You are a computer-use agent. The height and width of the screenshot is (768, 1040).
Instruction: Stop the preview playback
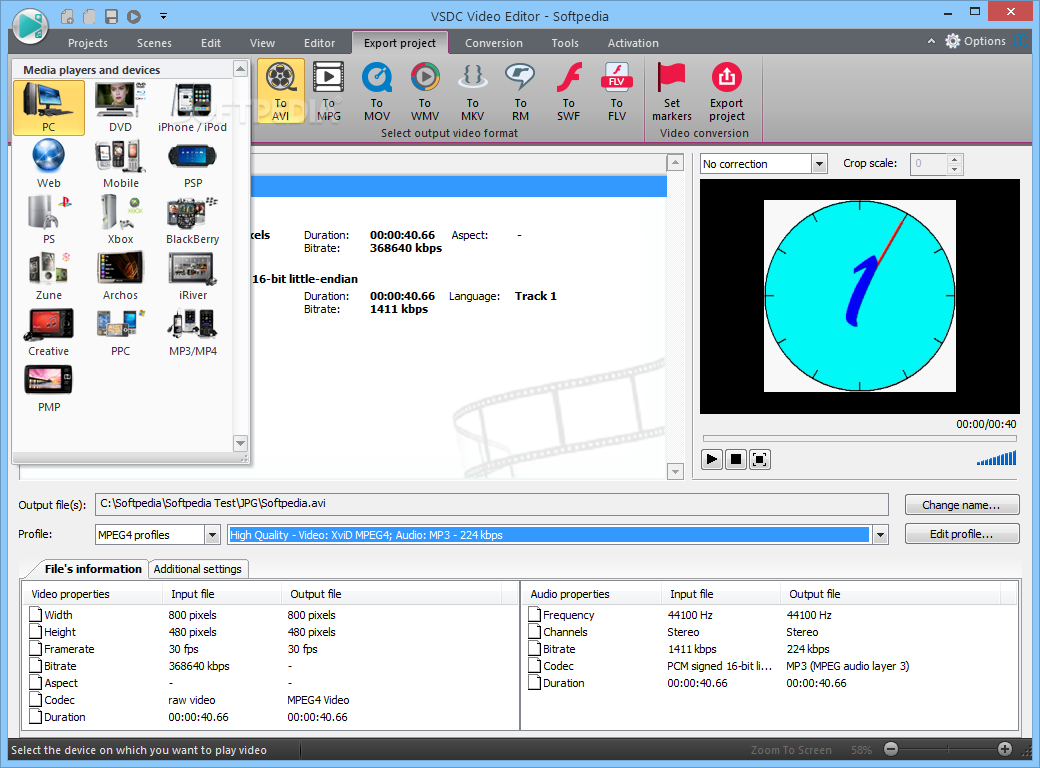(736, 459)
